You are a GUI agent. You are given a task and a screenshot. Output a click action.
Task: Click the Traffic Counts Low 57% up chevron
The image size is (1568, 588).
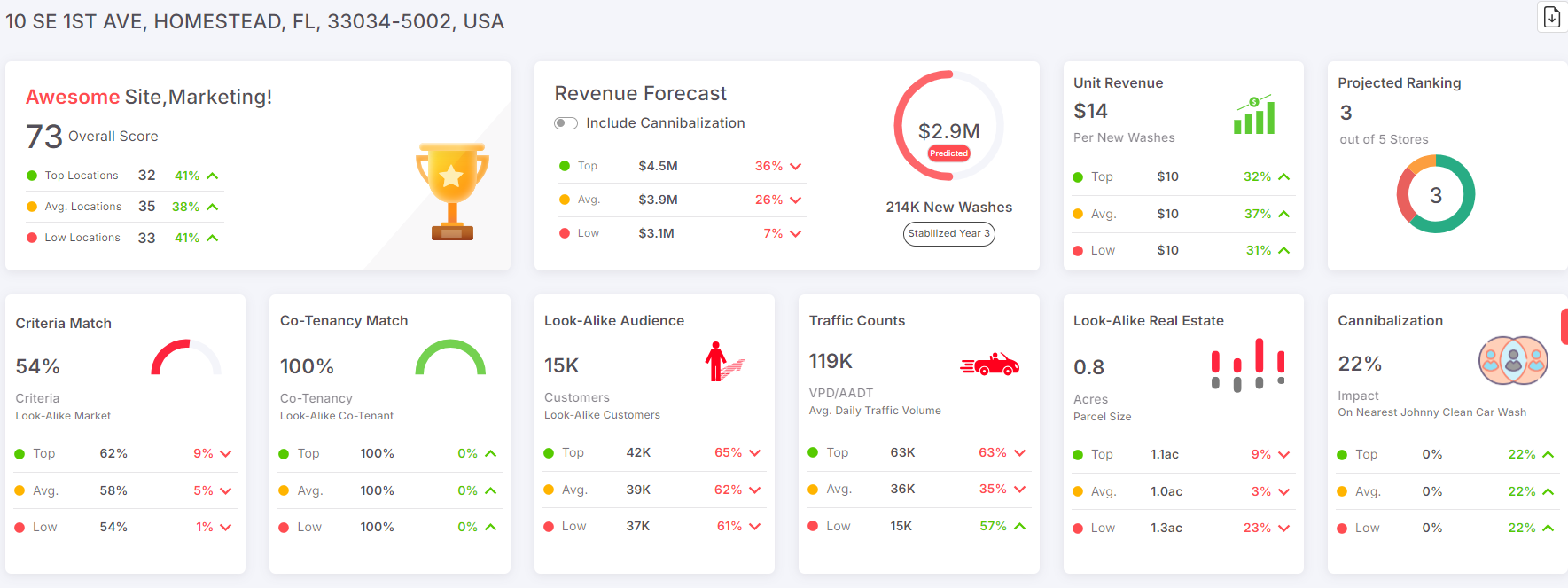pos(1019,526)
